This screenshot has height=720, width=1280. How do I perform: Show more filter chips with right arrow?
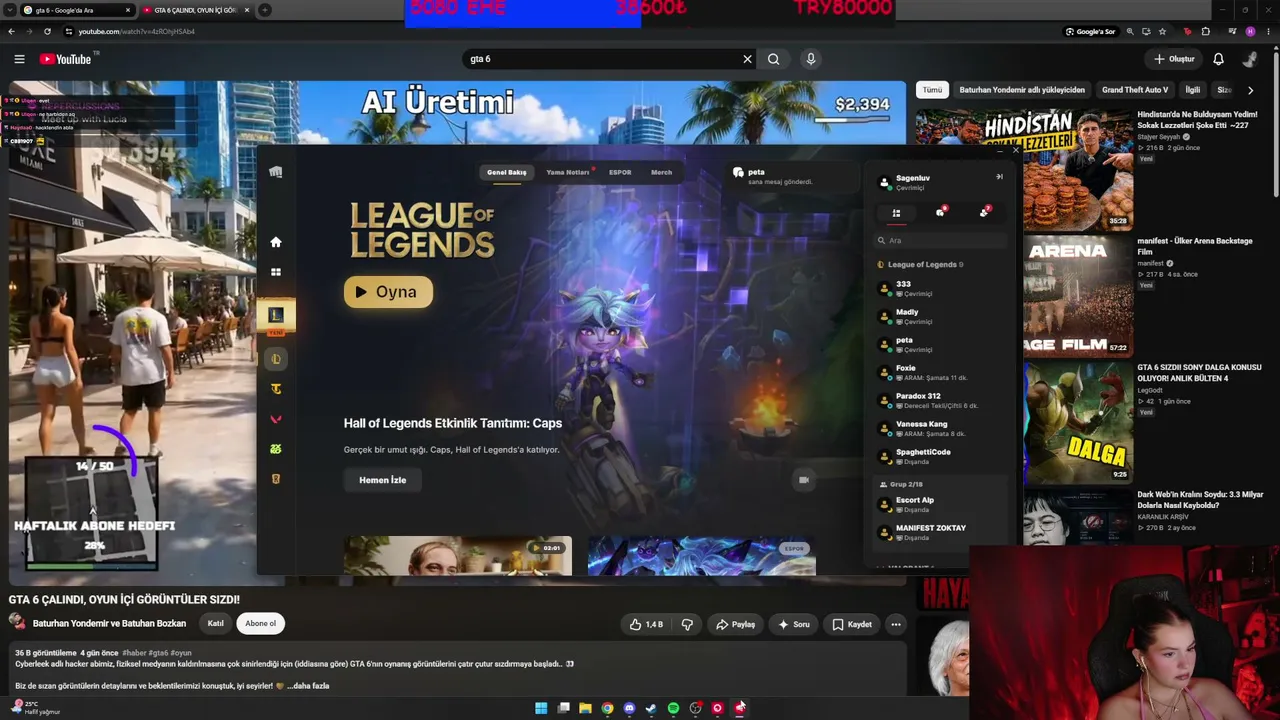coord(1250,90)
